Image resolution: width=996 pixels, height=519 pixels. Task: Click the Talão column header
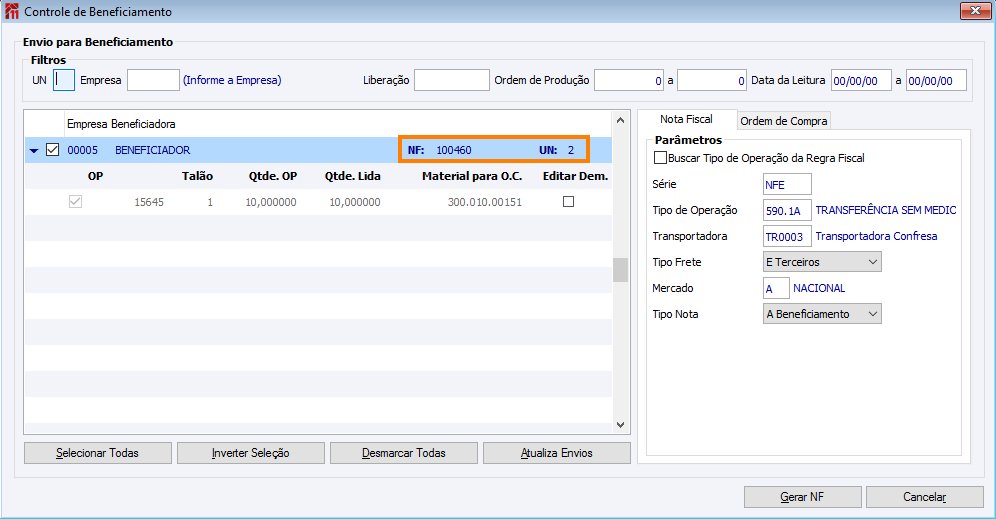[197, 176]
